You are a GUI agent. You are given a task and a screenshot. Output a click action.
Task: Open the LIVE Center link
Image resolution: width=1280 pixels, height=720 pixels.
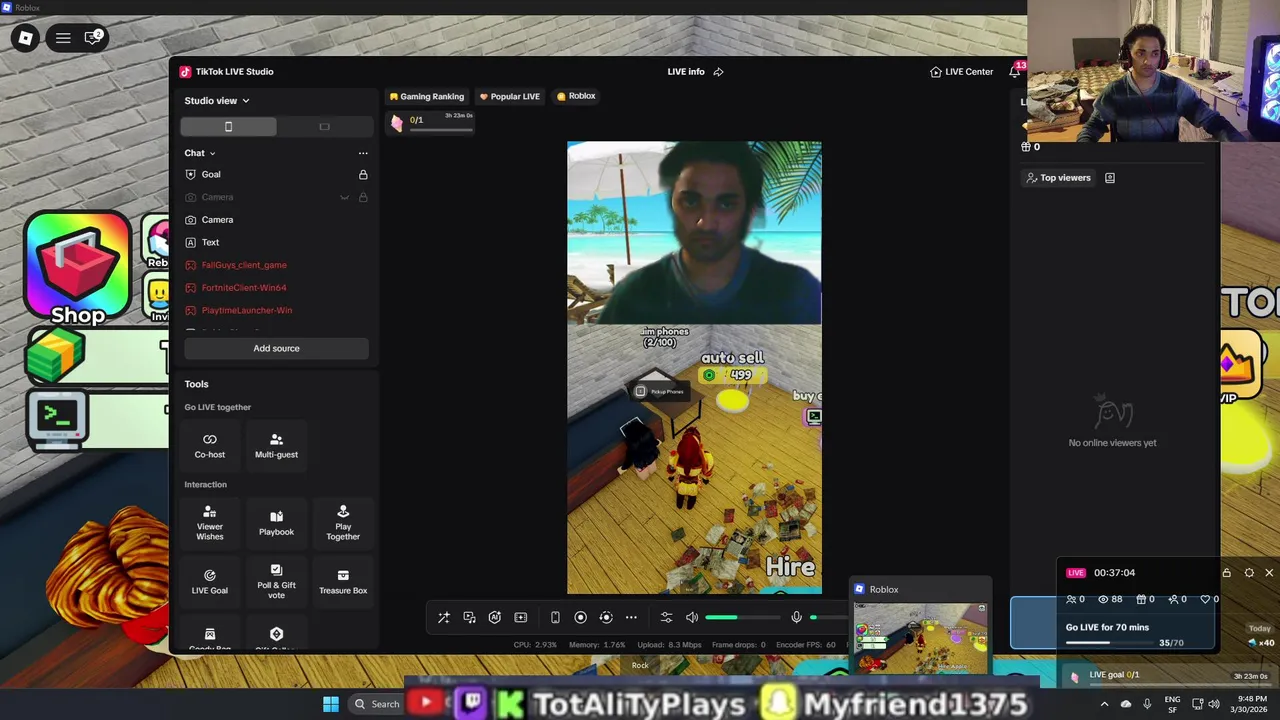click(961, 72)
